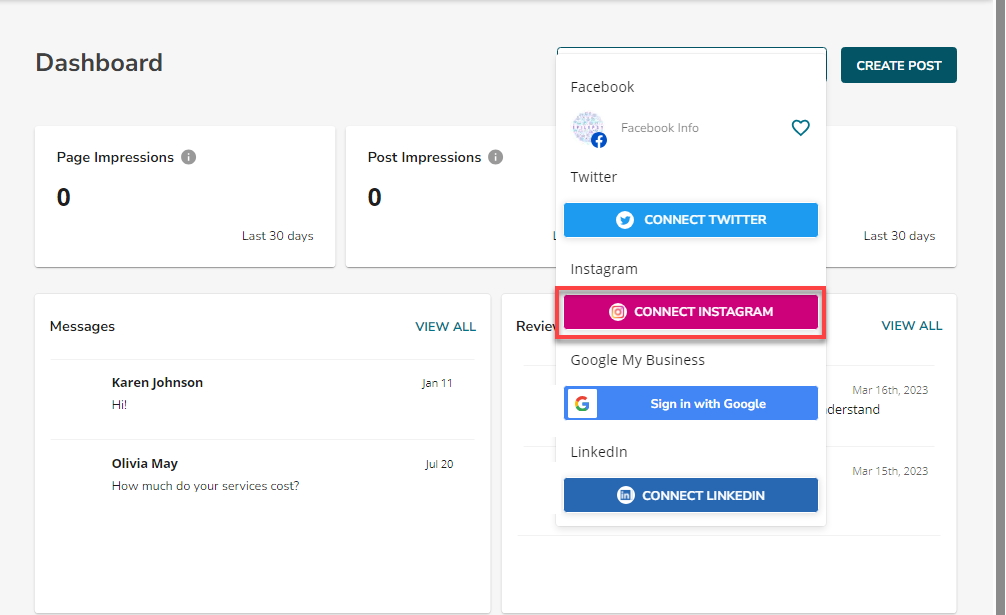Click the Facebook Info profile avatar

589,129
